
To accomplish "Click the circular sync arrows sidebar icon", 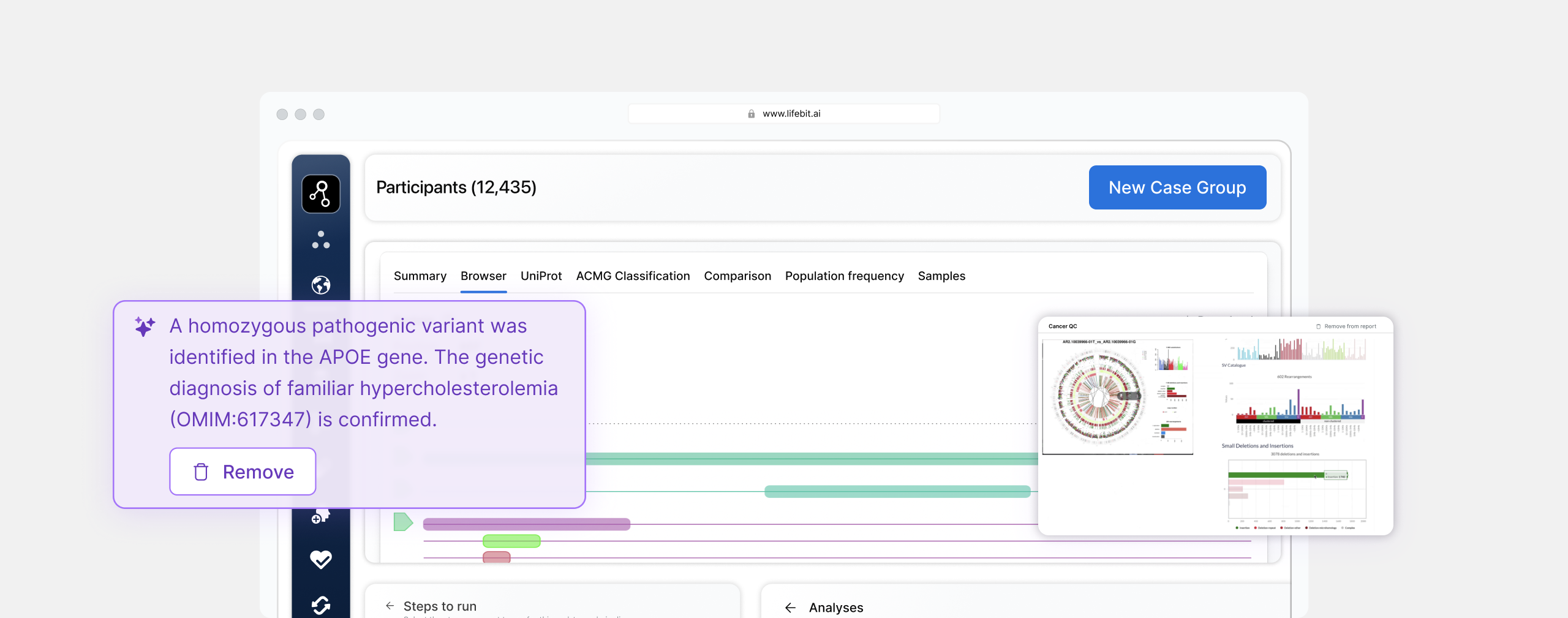I will [x=320, y=605].
